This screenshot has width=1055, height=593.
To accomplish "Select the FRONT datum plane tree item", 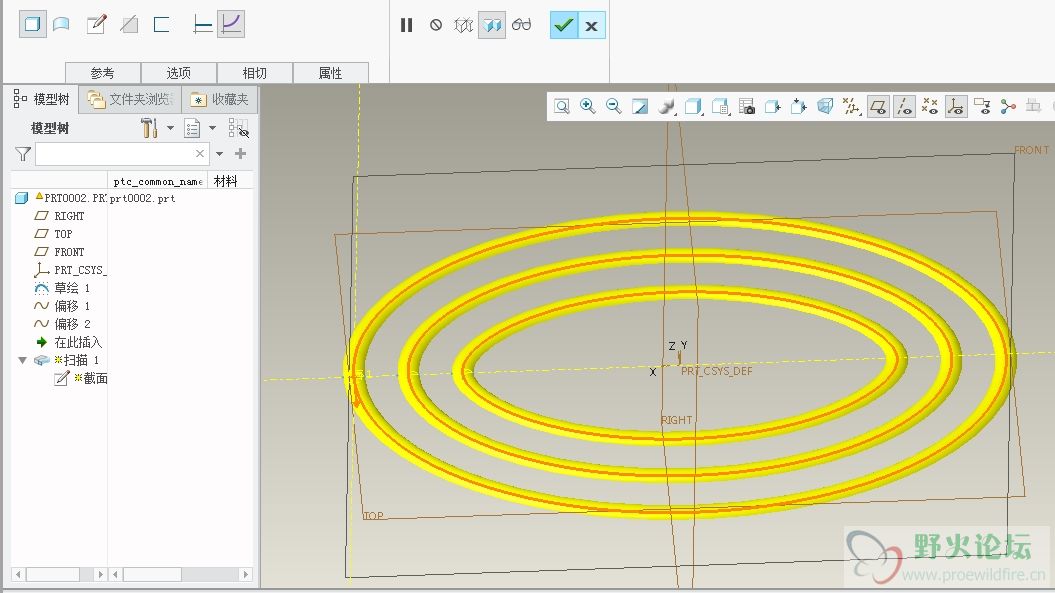I will click(x=59, y=252).
